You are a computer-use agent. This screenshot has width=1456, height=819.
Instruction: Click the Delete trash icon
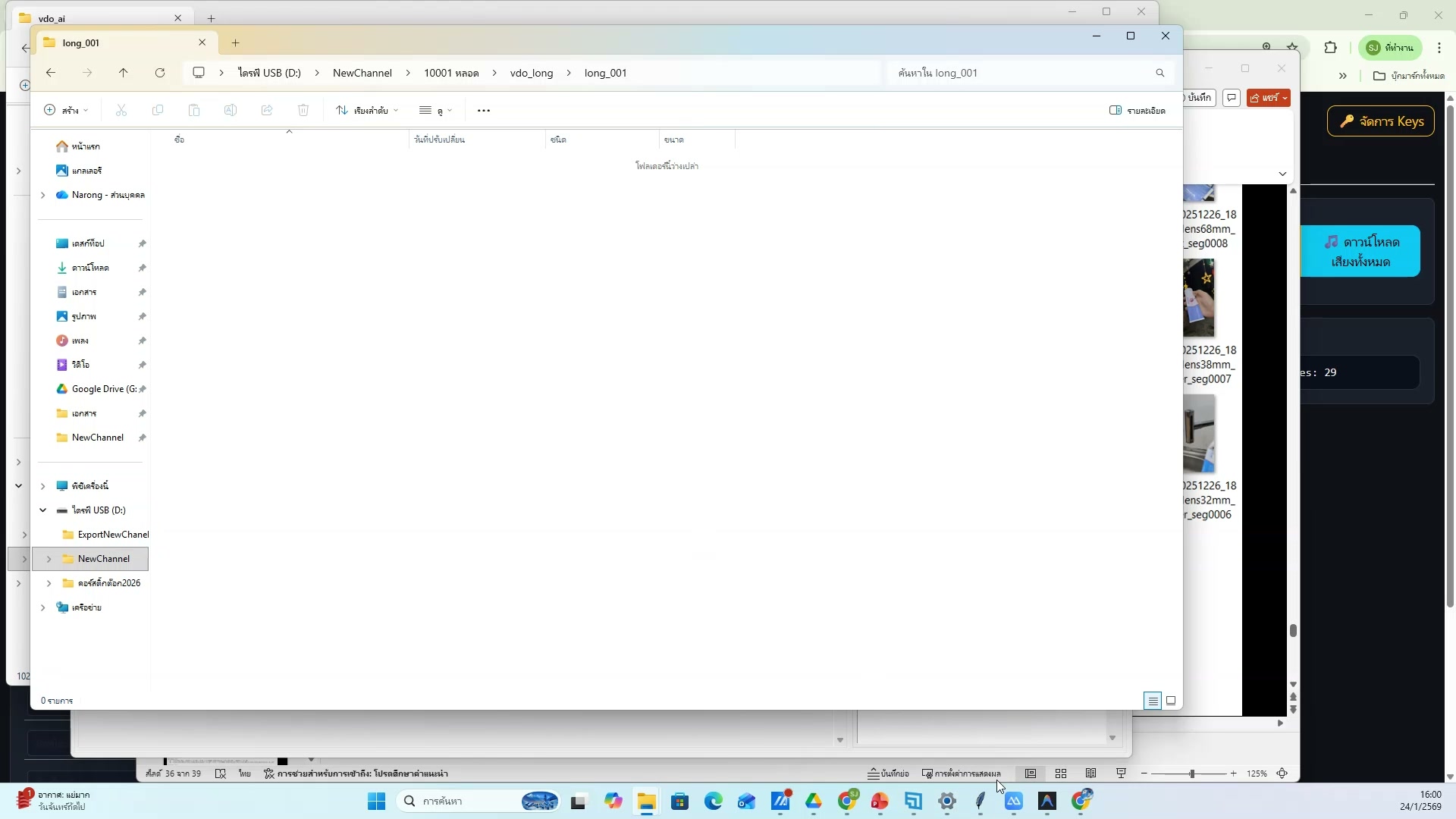tap(303, 111)
